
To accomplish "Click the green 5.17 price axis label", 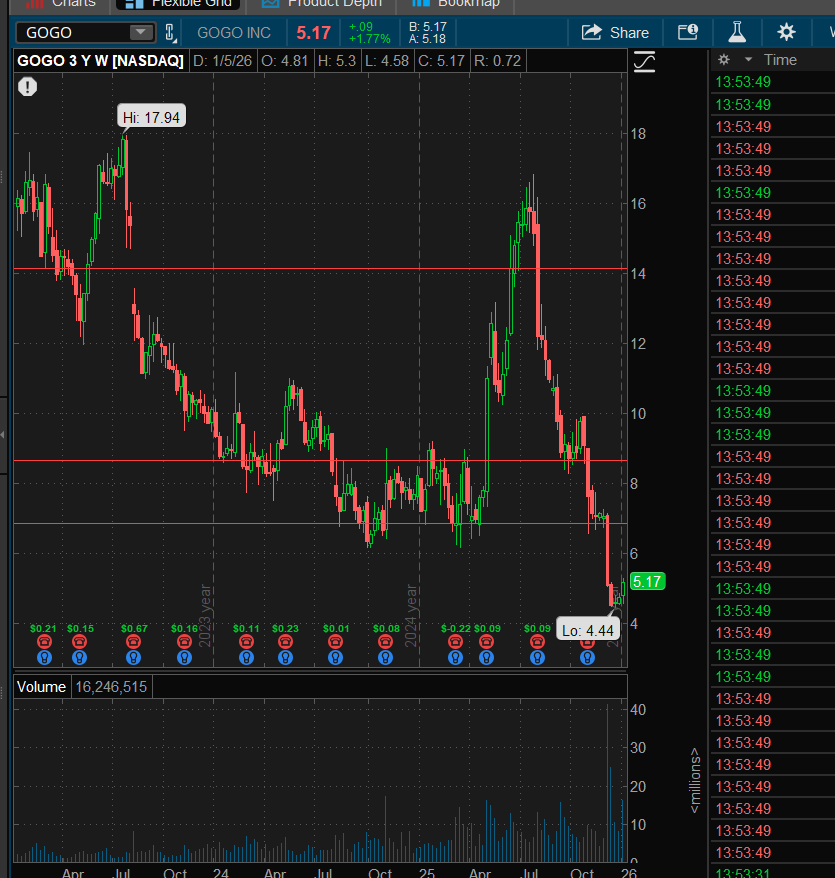I will click(647, 581).
